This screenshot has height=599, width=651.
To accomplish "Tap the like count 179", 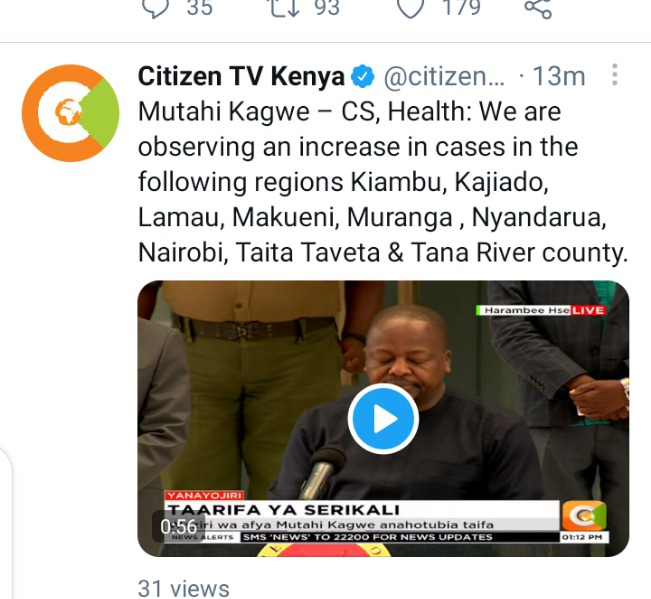I will 461,7.
